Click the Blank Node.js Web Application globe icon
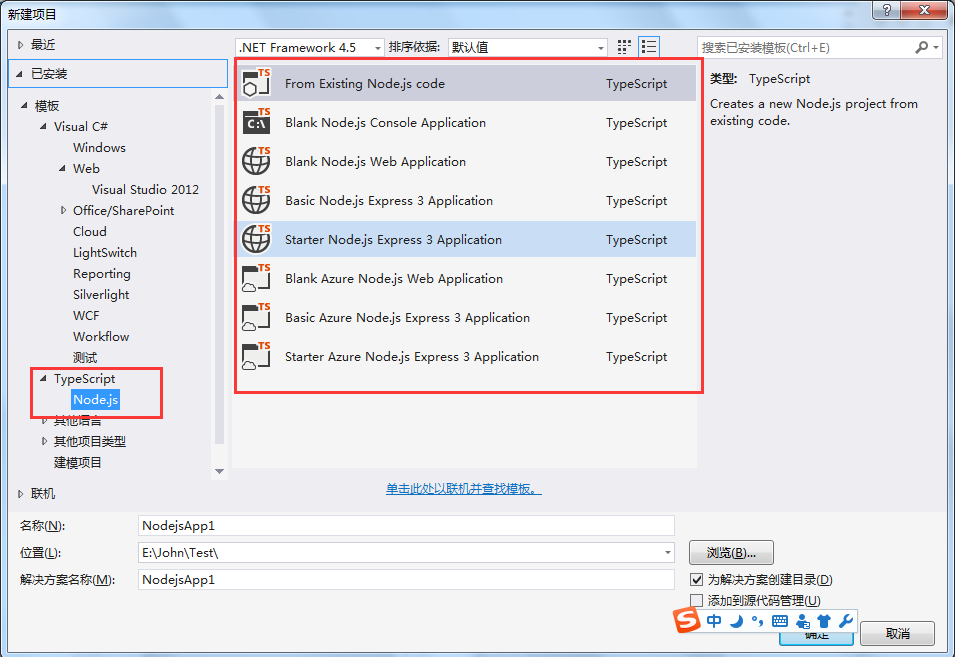Viewport: 955px width, 657px height. click(x=257, y=162)
